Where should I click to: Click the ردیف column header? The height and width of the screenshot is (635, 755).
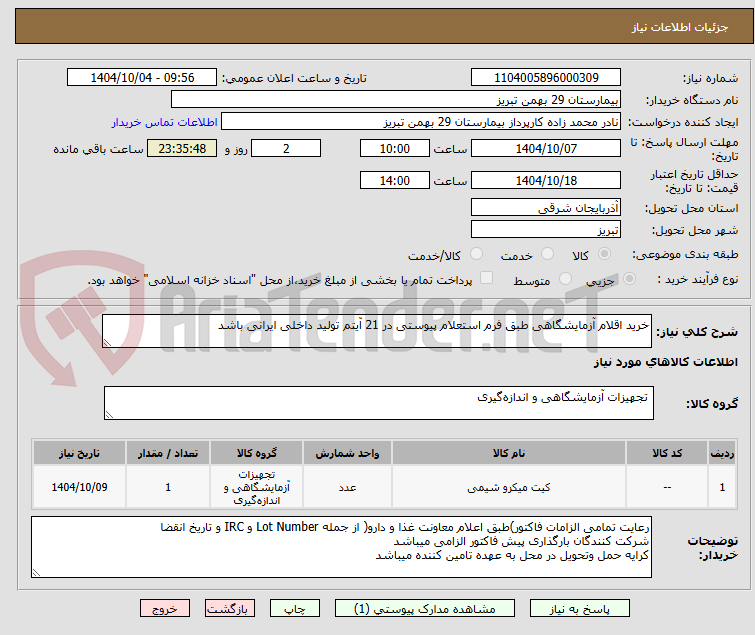coord(722,453)
